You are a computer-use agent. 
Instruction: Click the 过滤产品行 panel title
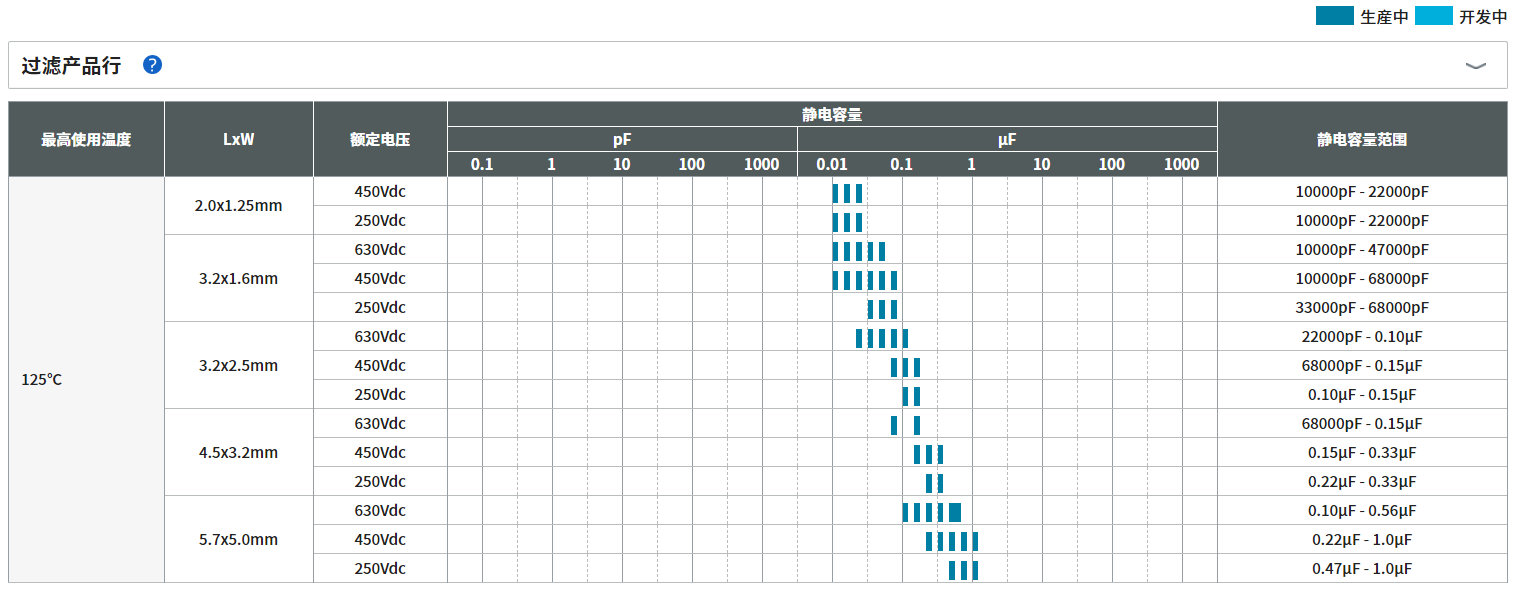[71, 66]
